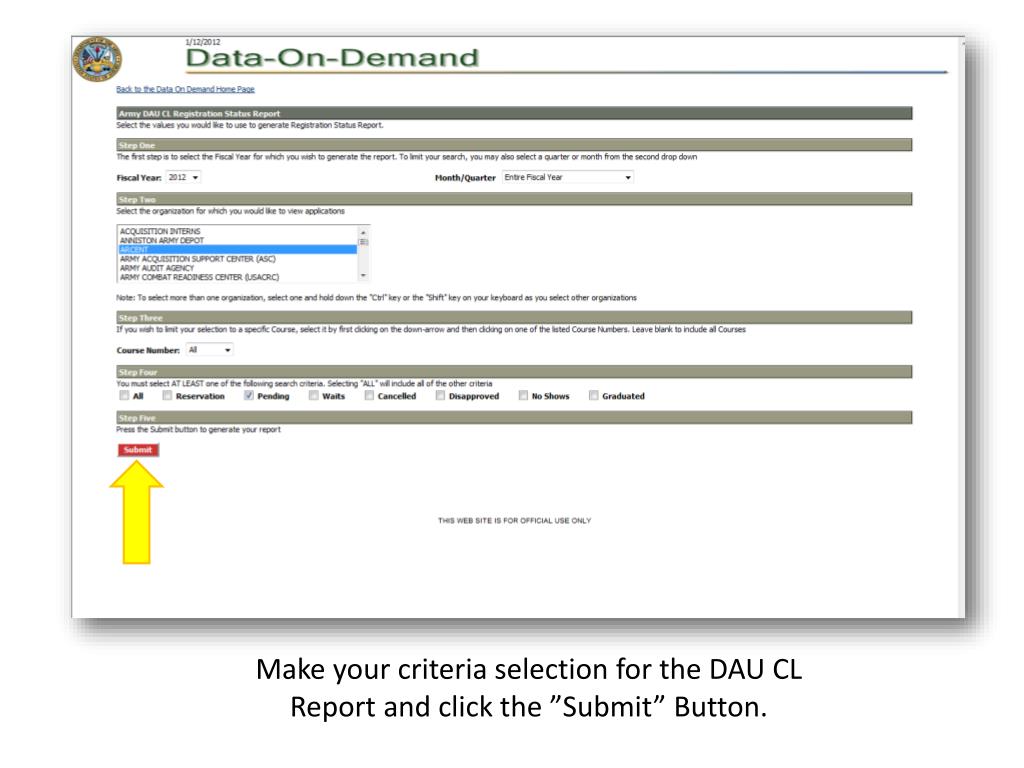Click the red Submit button

click(x=138, y=450)
